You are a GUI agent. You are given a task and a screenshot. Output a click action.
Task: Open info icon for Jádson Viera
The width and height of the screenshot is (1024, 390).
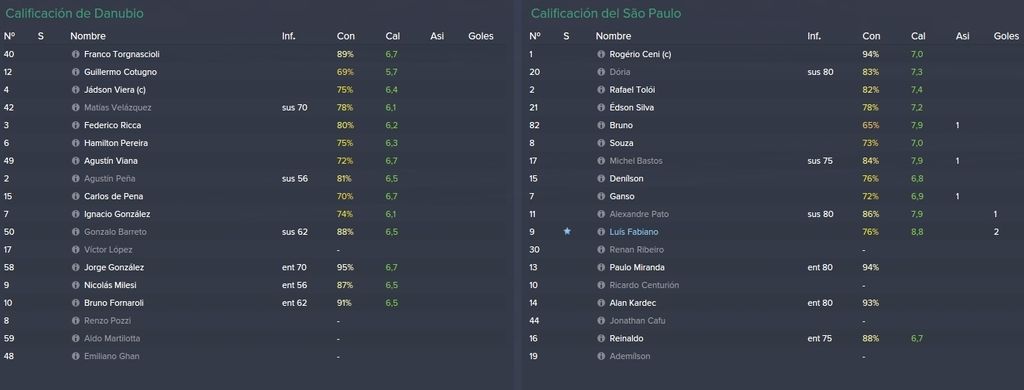(x=75, y=89)
